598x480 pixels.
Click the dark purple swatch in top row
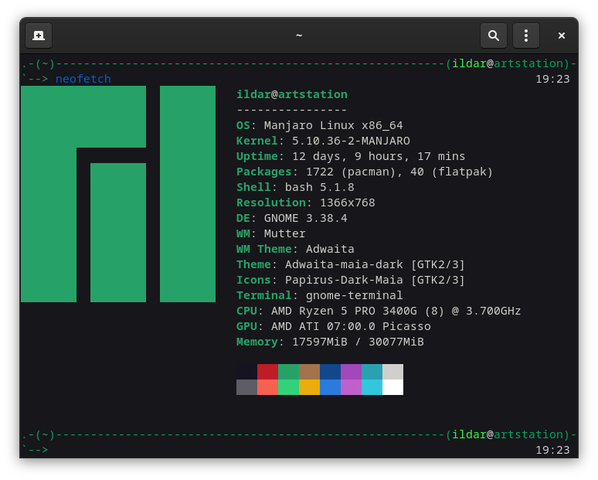pyautogui.click(x=351, y=372)
